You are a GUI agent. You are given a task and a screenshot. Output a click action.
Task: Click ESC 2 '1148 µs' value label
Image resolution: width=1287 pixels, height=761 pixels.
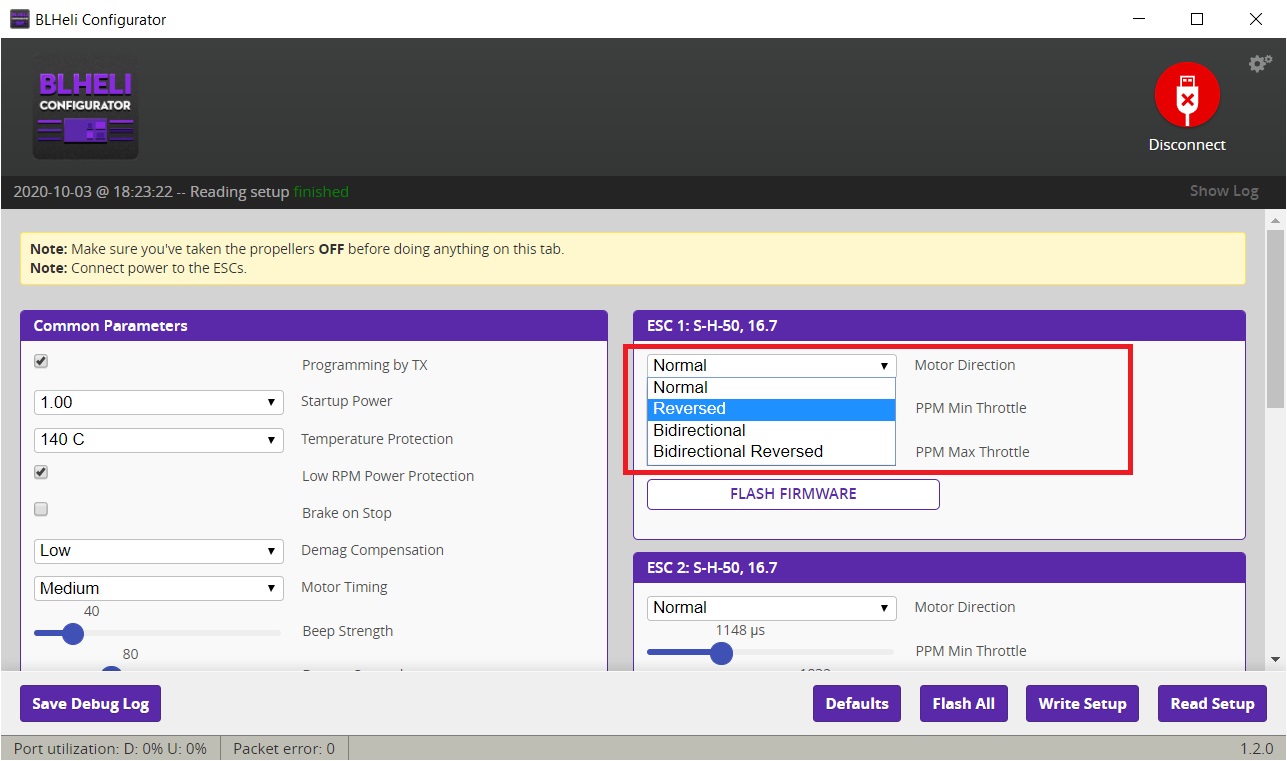(x=740, y=630)
